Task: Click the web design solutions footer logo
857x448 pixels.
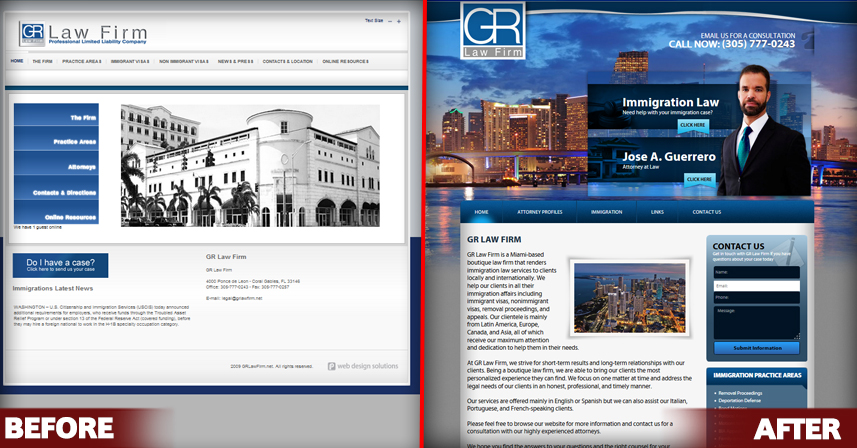Action: [362, 366]
